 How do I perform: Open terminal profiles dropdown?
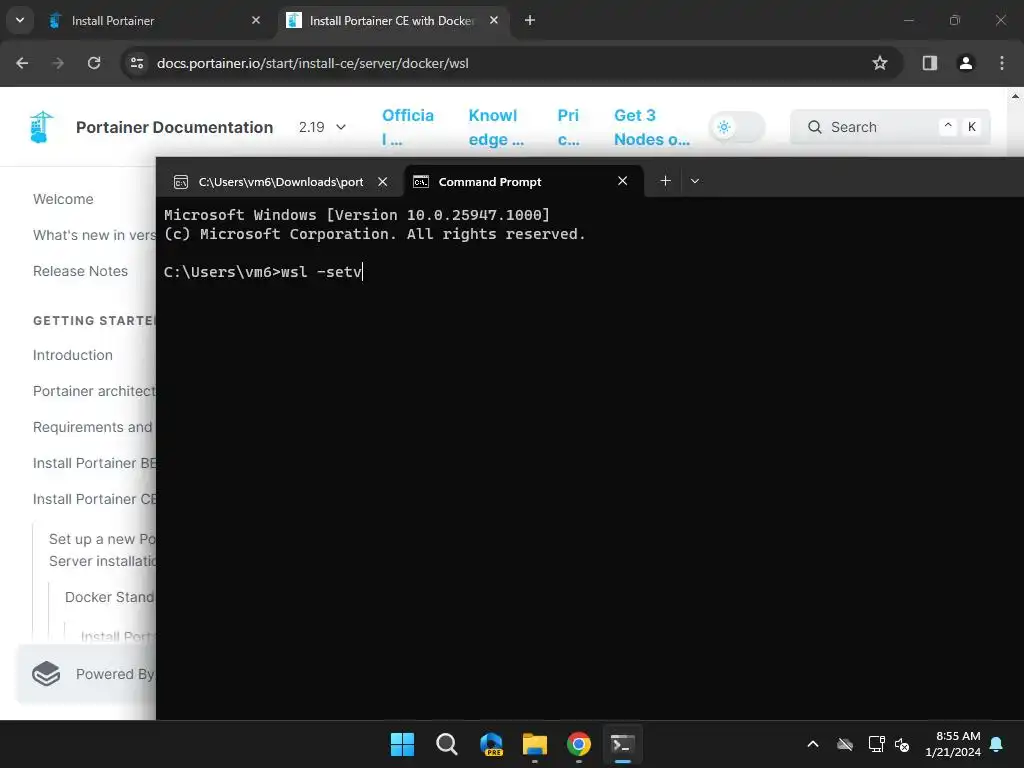[695, 181]
